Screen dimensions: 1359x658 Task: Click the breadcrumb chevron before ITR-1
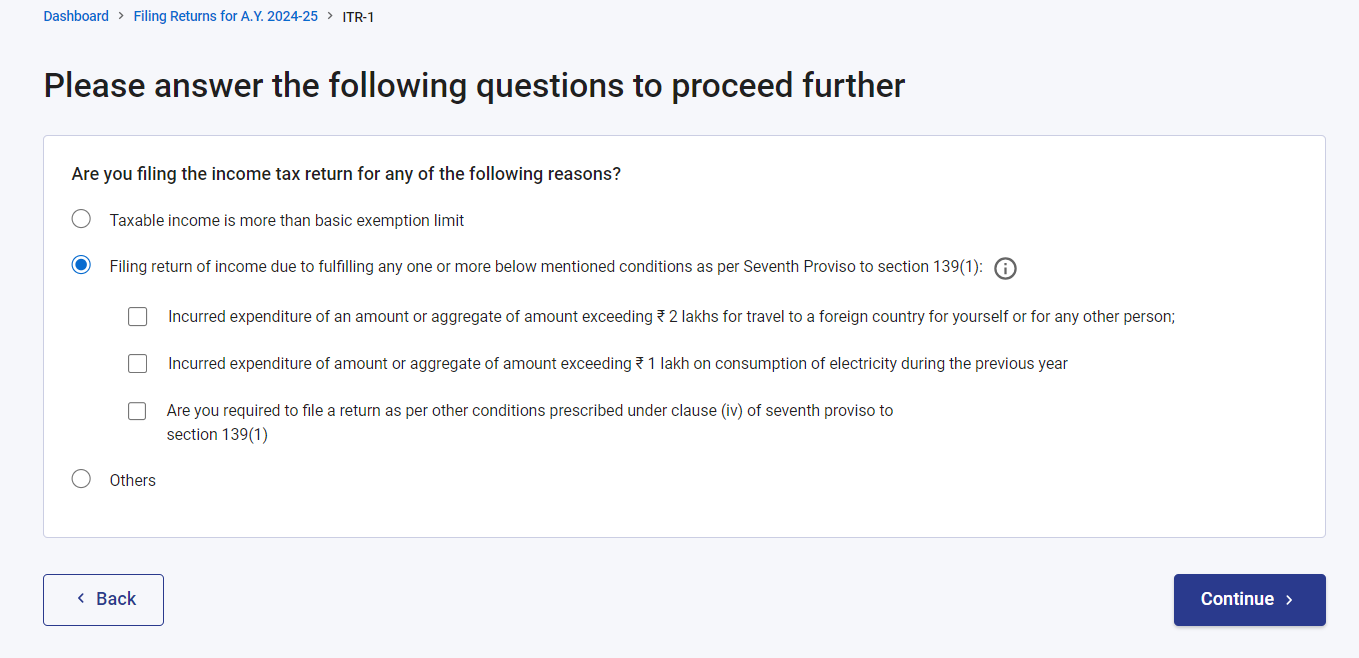[x=330, y=16]
